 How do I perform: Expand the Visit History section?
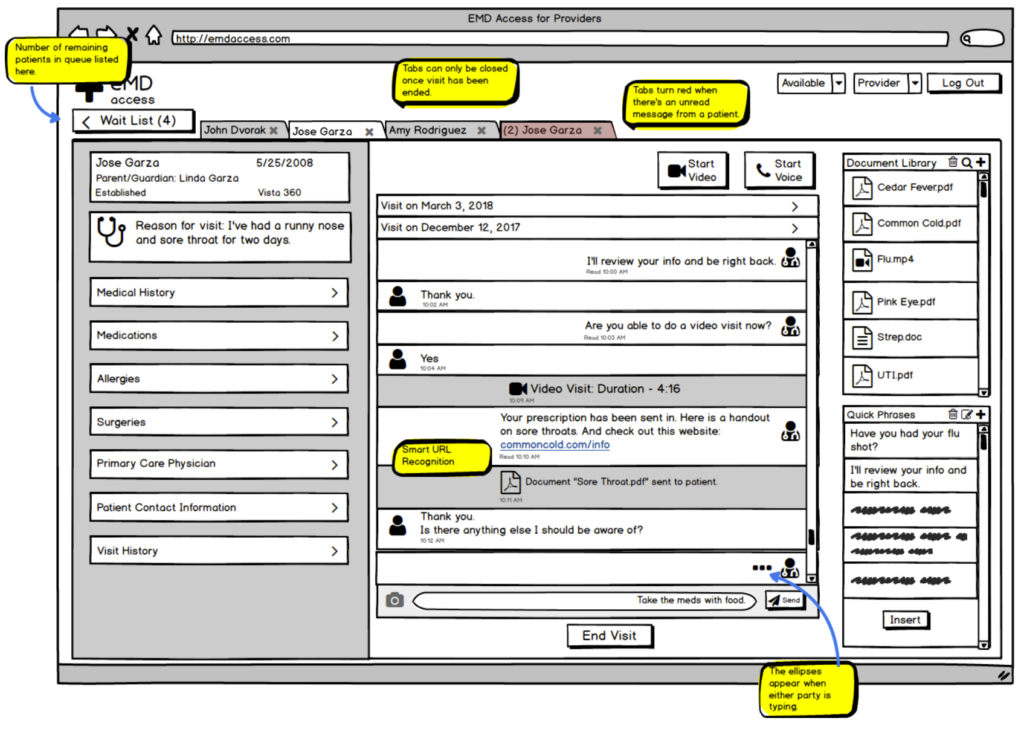tap(219, 550)
